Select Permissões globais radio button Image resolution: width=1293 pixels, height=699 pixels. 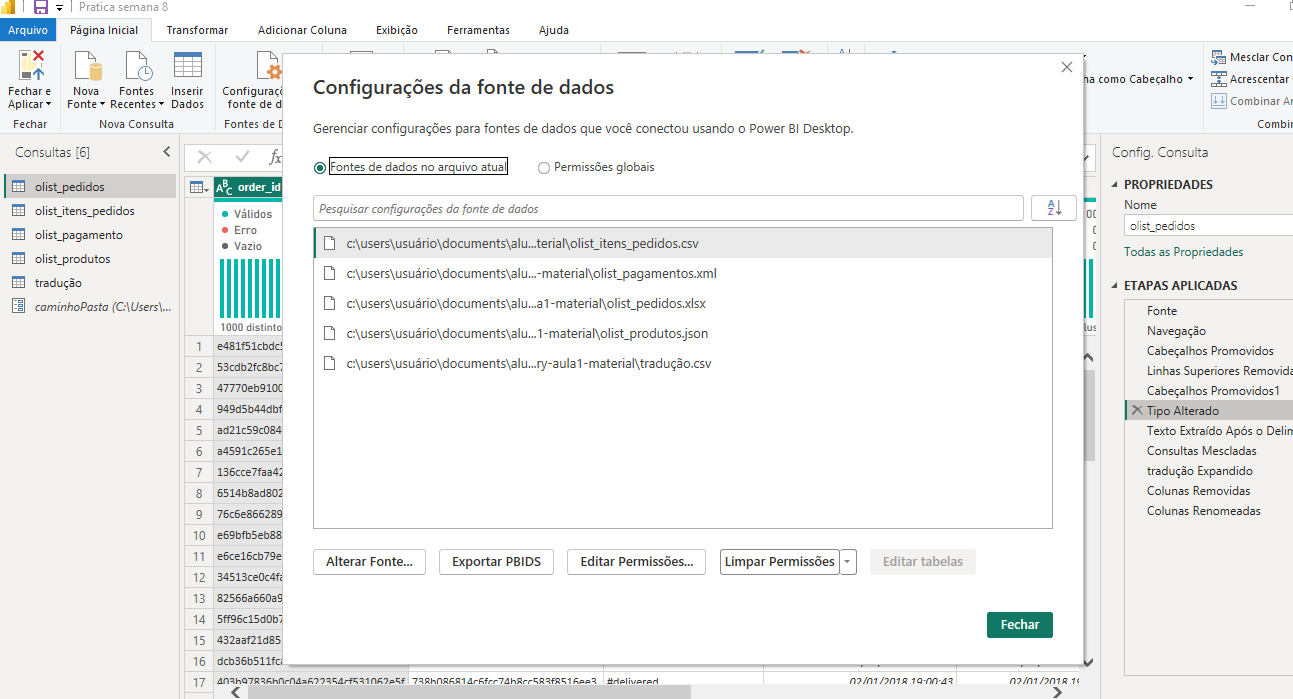[544, 167]
